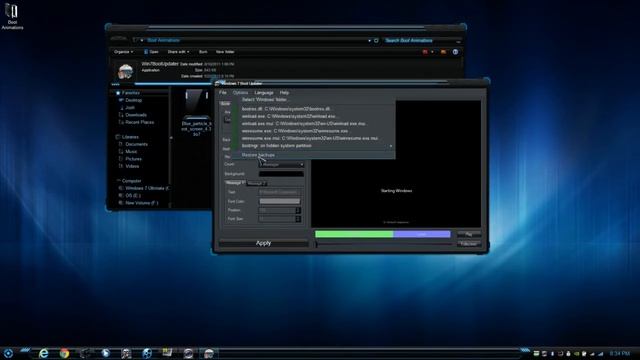Open the Language menu
Screen dimensions: 640x360
click(264, 93)
